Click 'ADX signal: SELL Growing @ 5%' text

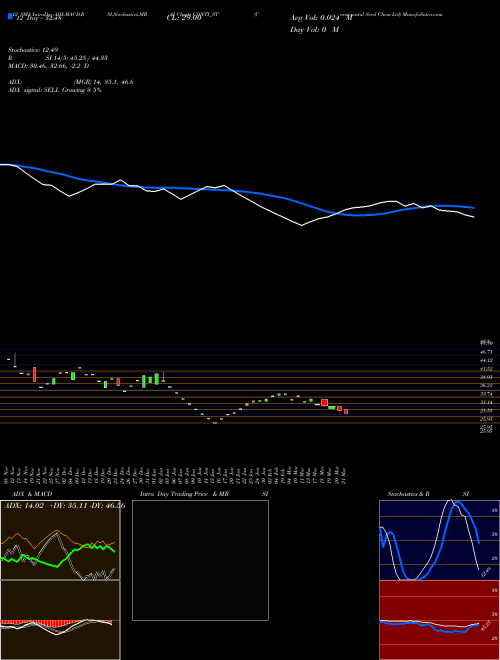(55, 90)
